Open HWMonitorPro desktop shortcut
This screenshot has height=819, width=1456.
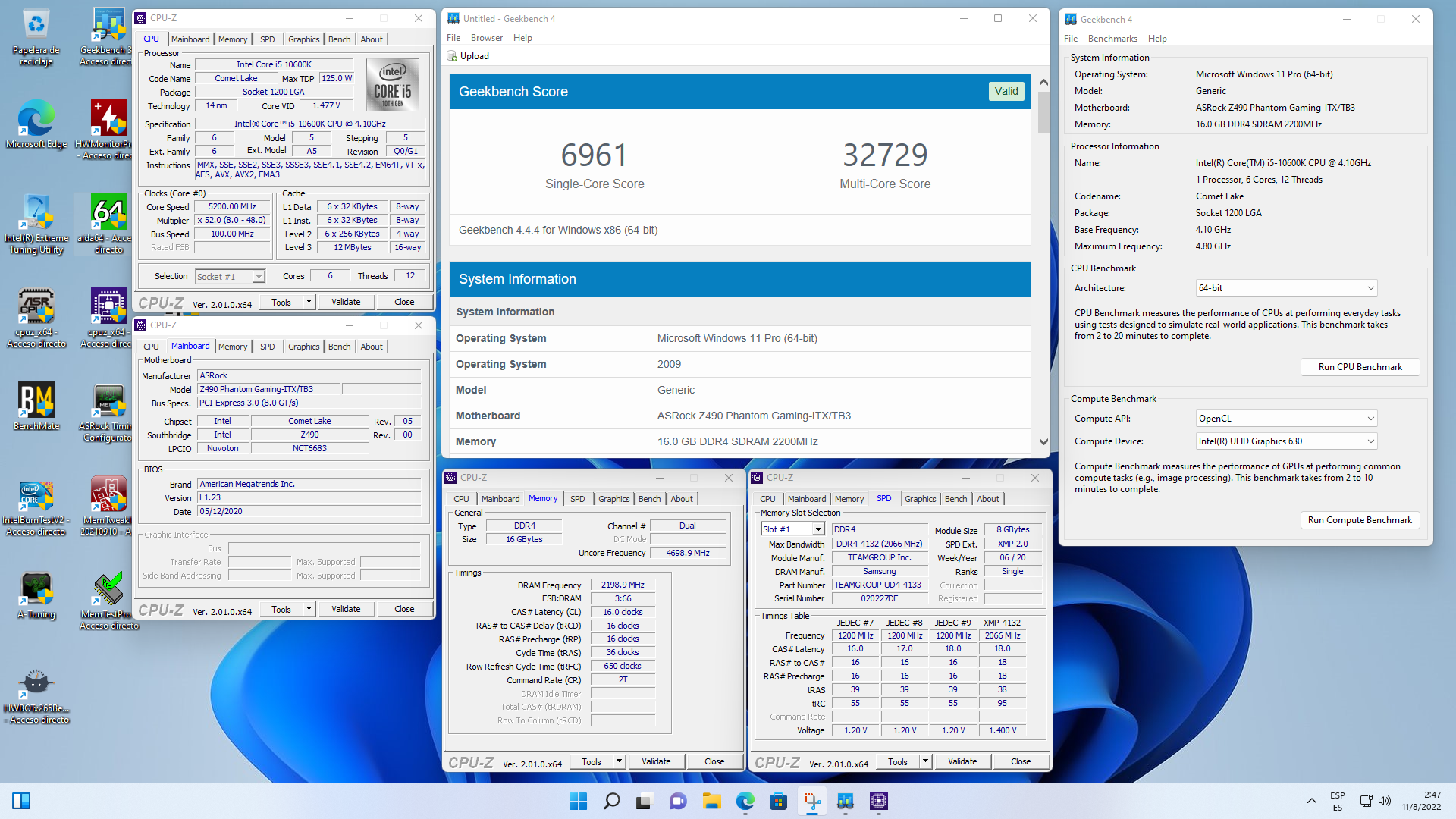pos(108,130)
